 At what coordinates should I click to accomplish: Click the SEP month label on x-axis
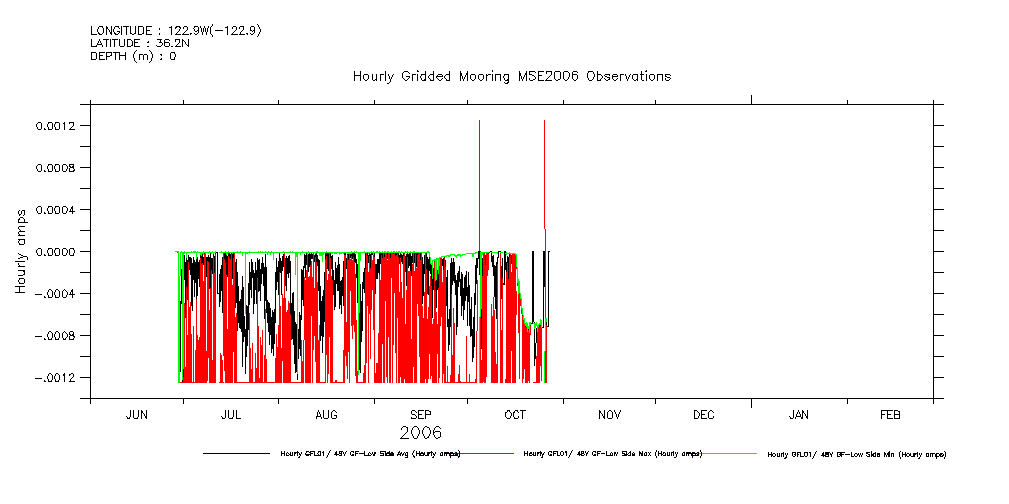[x=421, y=414]
